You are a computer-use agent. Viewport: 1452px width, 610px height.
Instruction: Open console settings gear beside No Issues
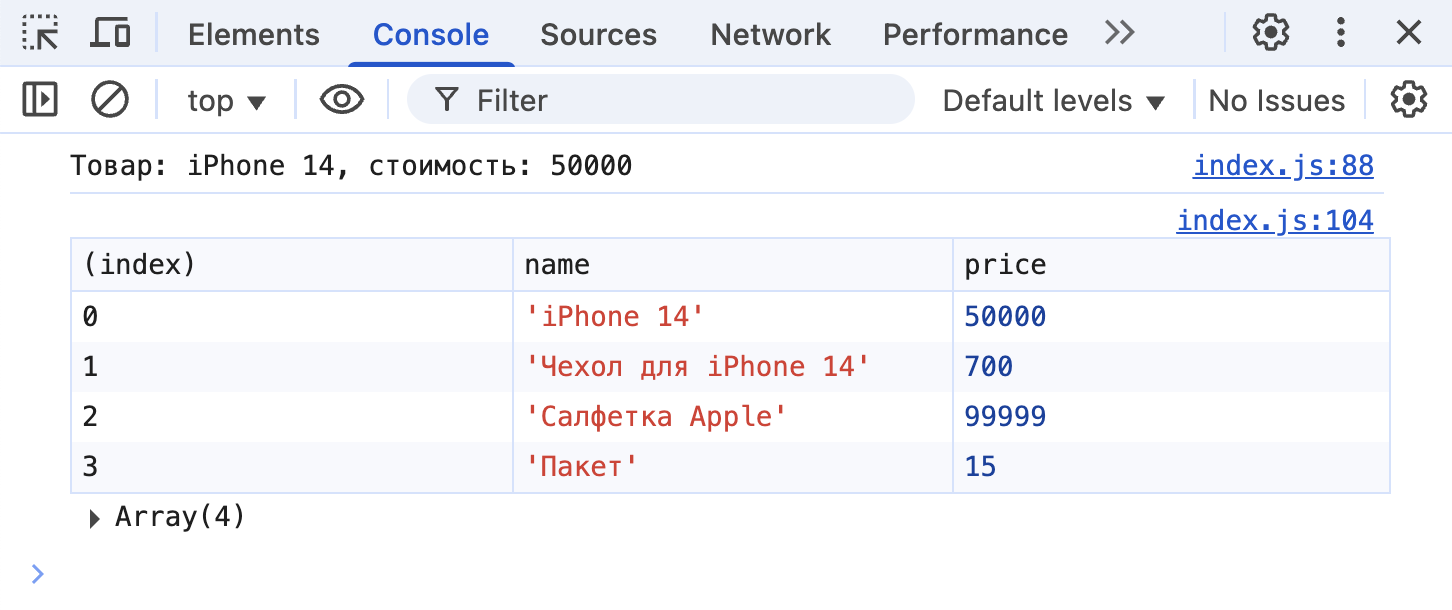tap(1409, 100)
